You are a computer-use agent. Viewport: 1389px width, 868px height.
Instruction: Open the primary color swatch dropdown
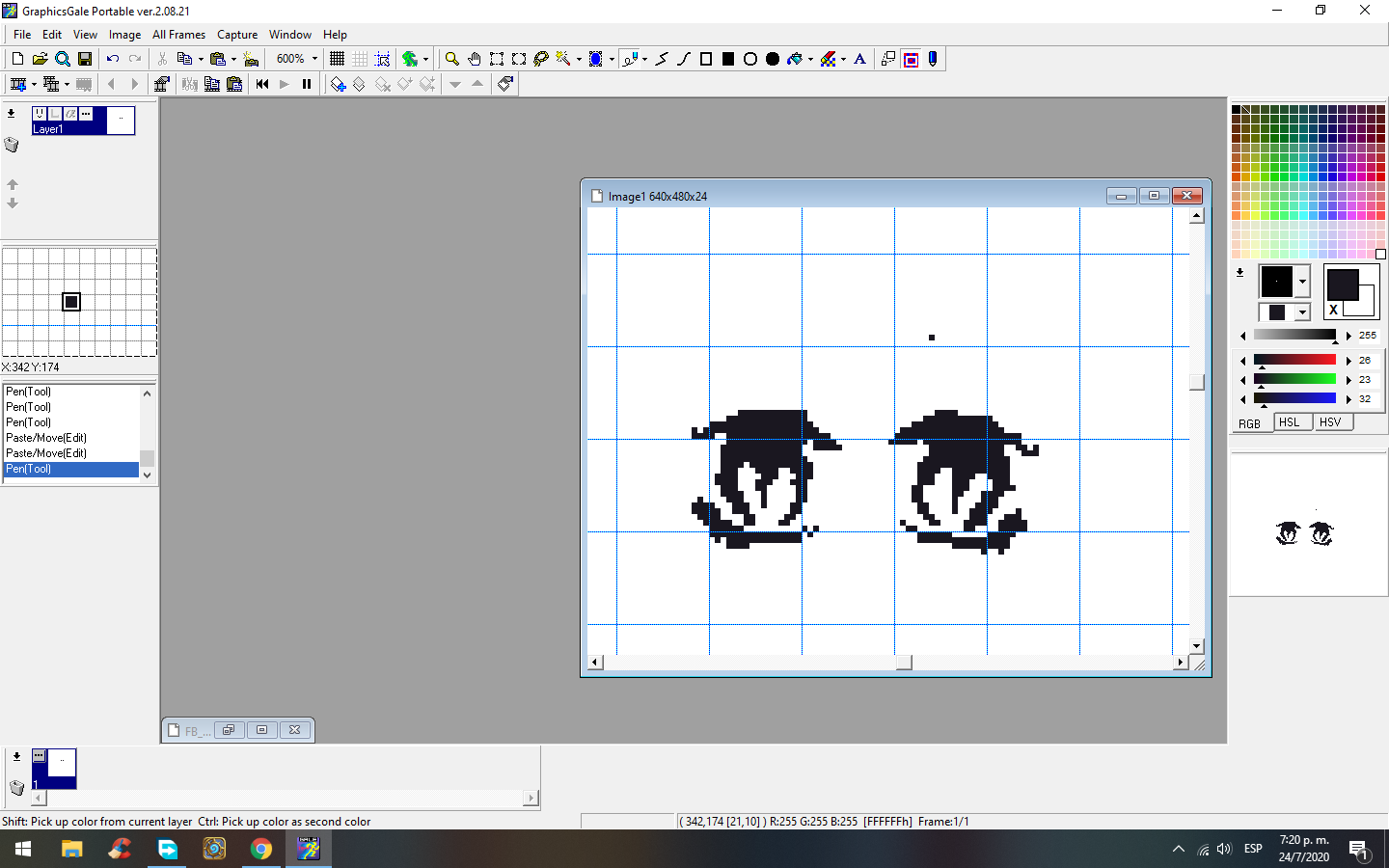pos(1302,282)
